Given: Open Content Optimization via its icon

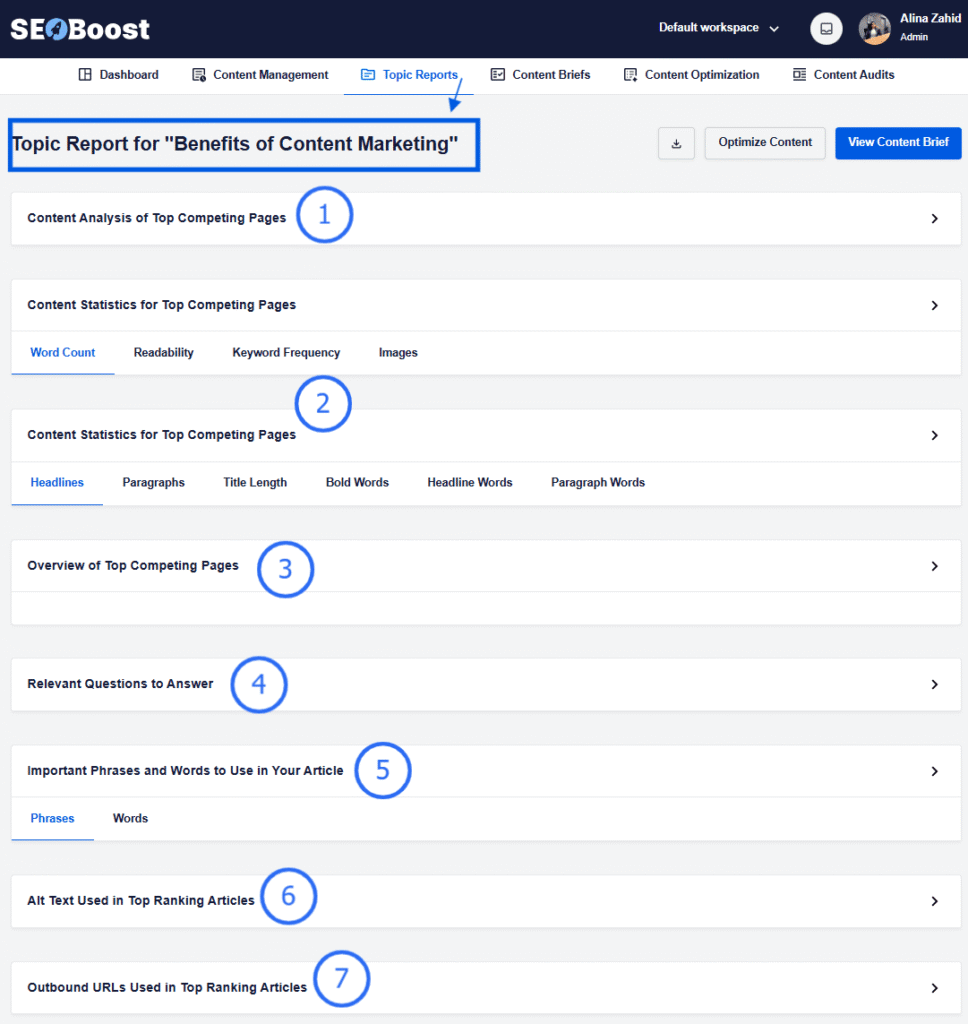Looking at the screenshot, I should coord(628,74).
